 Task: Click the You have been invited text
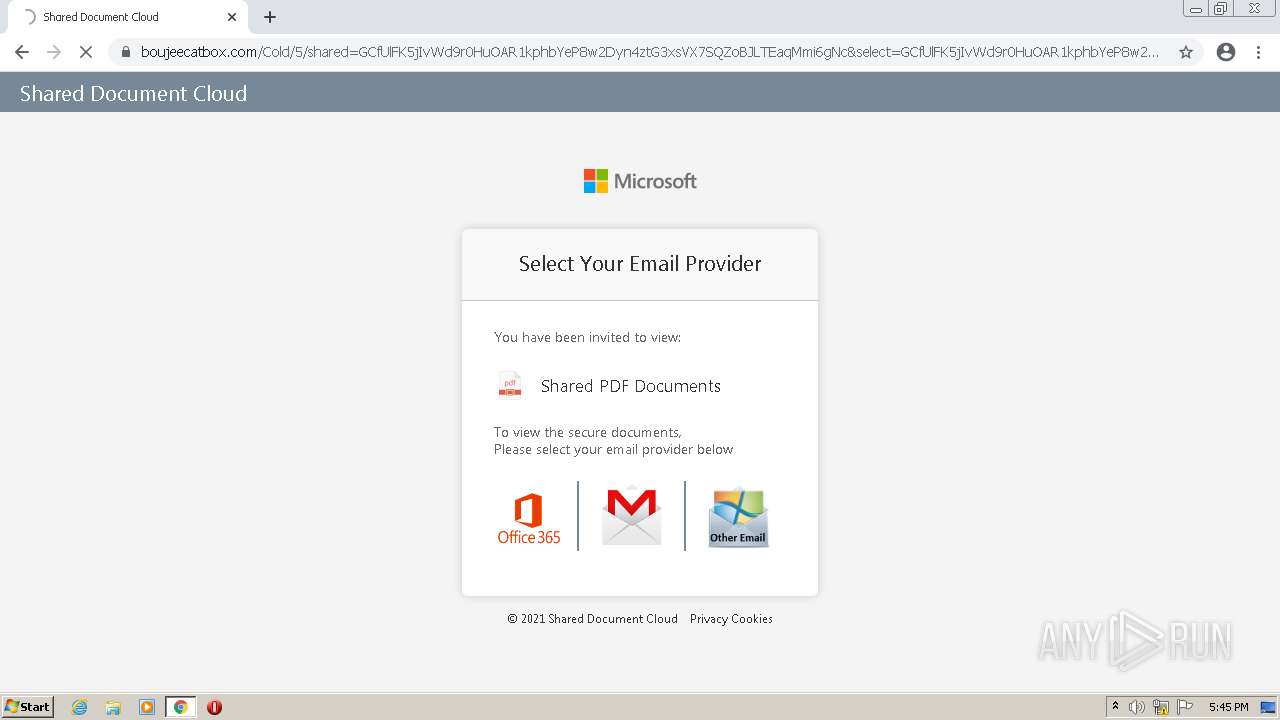click(x=587, y=337)
